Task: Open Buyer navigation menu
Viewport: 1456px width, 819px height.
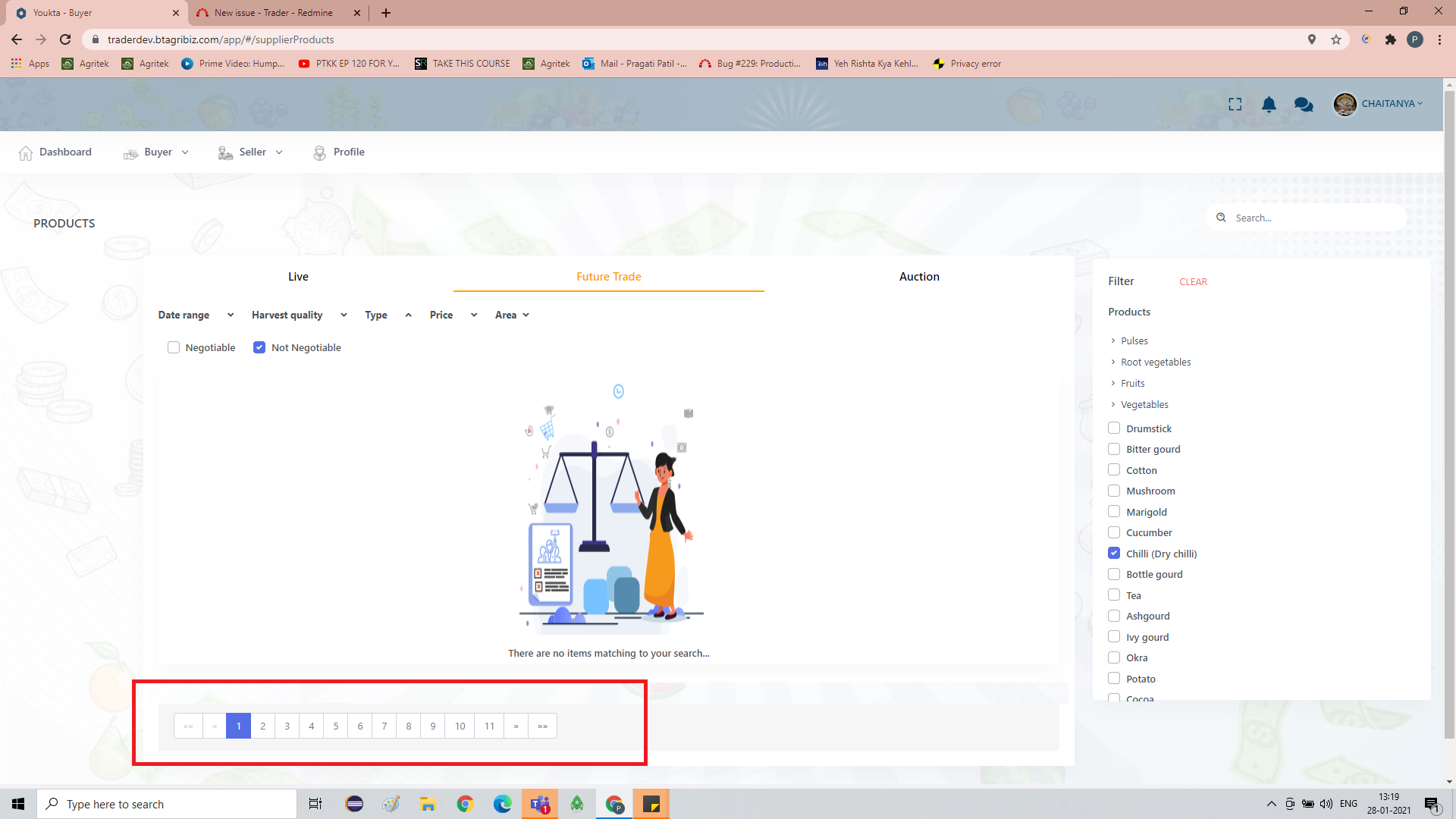Action: (x=155, y=152)
